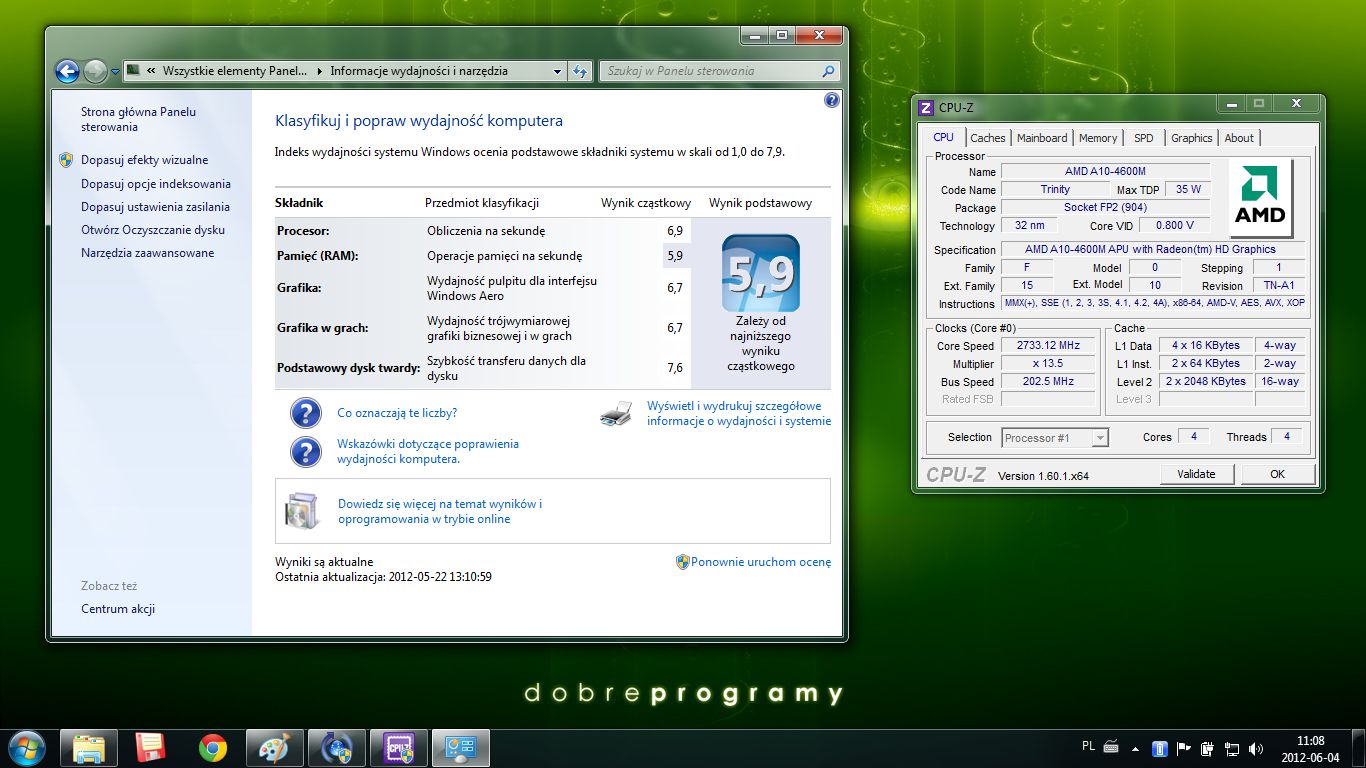
Task: Click the Windows Start orb
Action: 25,747
